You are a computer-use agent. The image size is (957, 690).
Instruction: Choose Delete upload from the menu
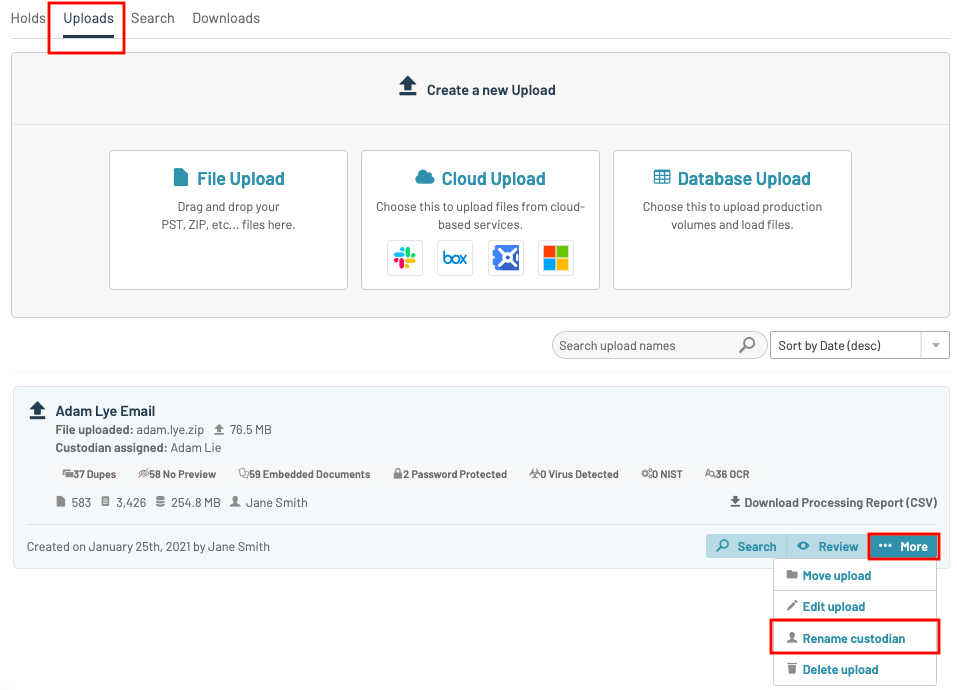pos(854,669)
